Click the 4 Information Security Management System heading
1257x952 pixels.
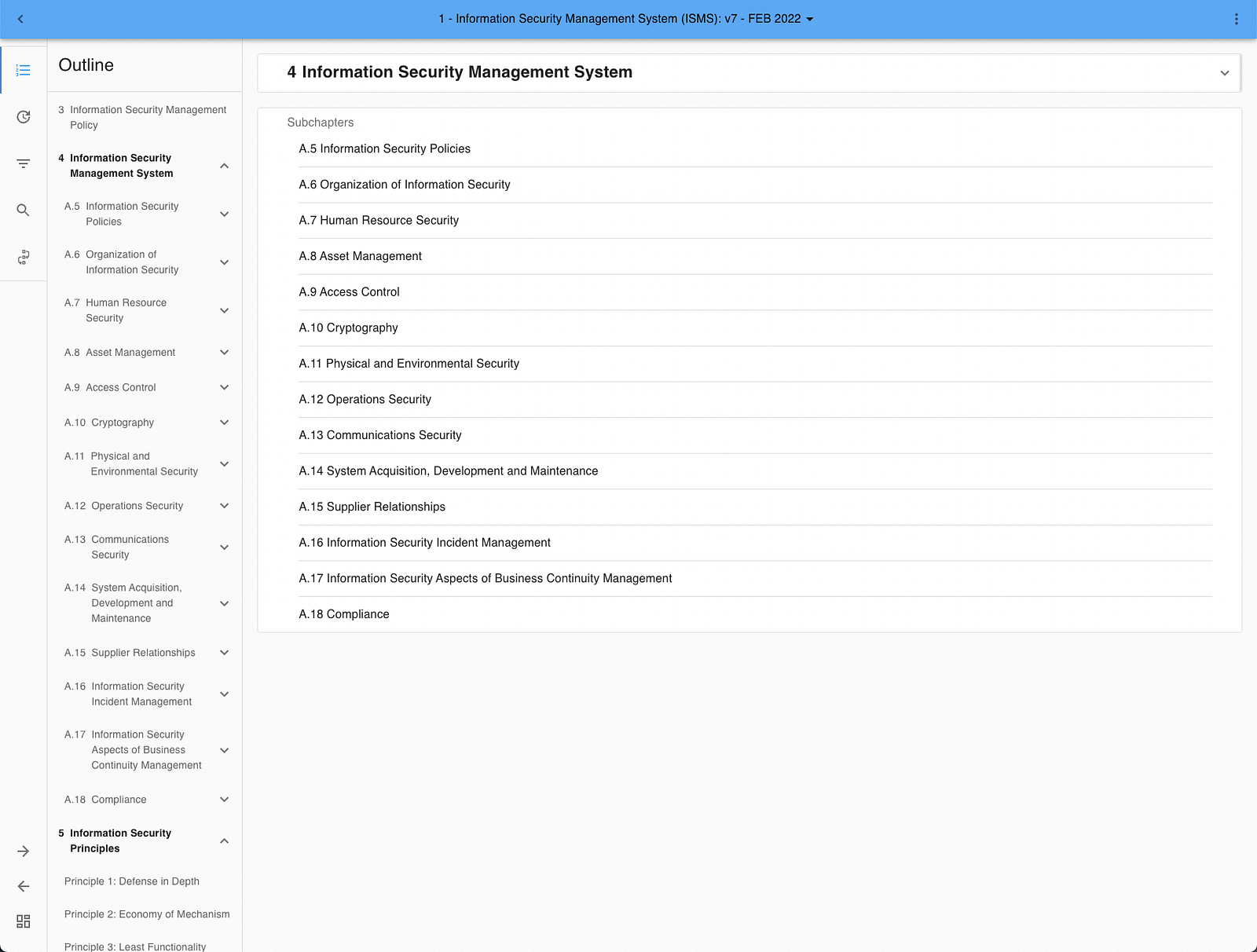tap(460, 72)
